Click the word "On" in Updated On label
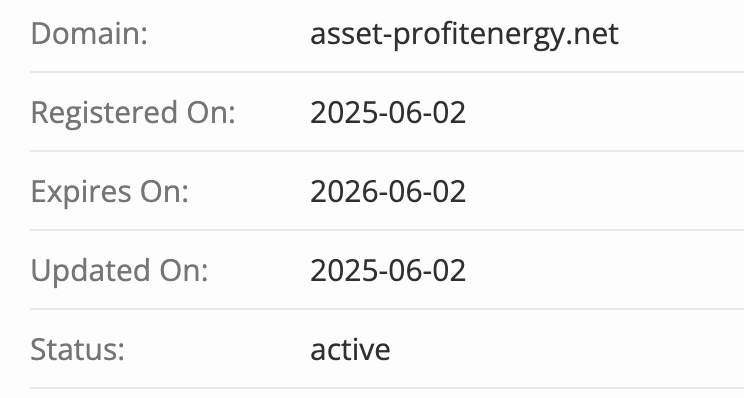This screenshot has height=398, width=744. [183, 270]
